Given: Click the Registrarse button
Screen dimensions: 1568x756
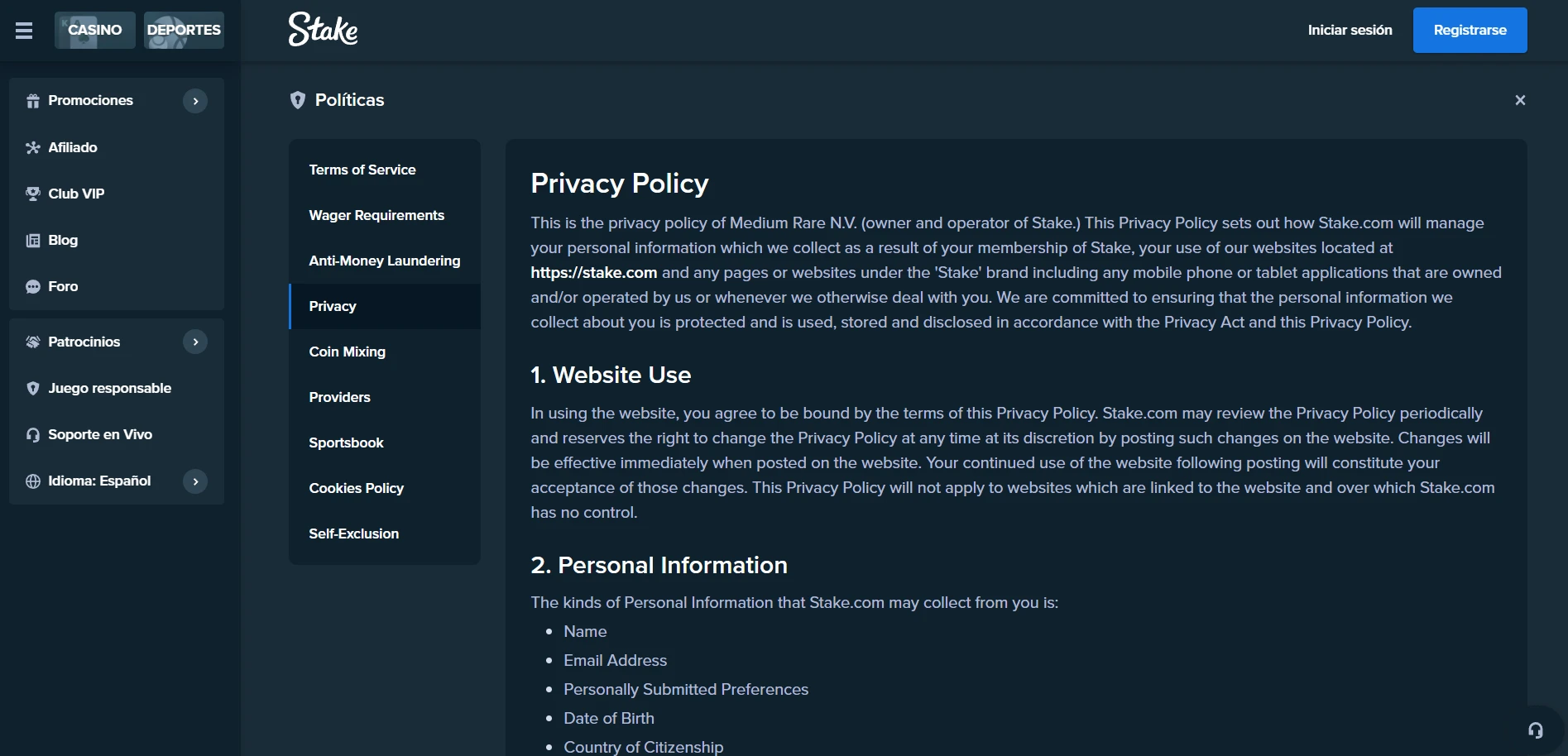Looking at the screenshot, I should (1470, 30).
